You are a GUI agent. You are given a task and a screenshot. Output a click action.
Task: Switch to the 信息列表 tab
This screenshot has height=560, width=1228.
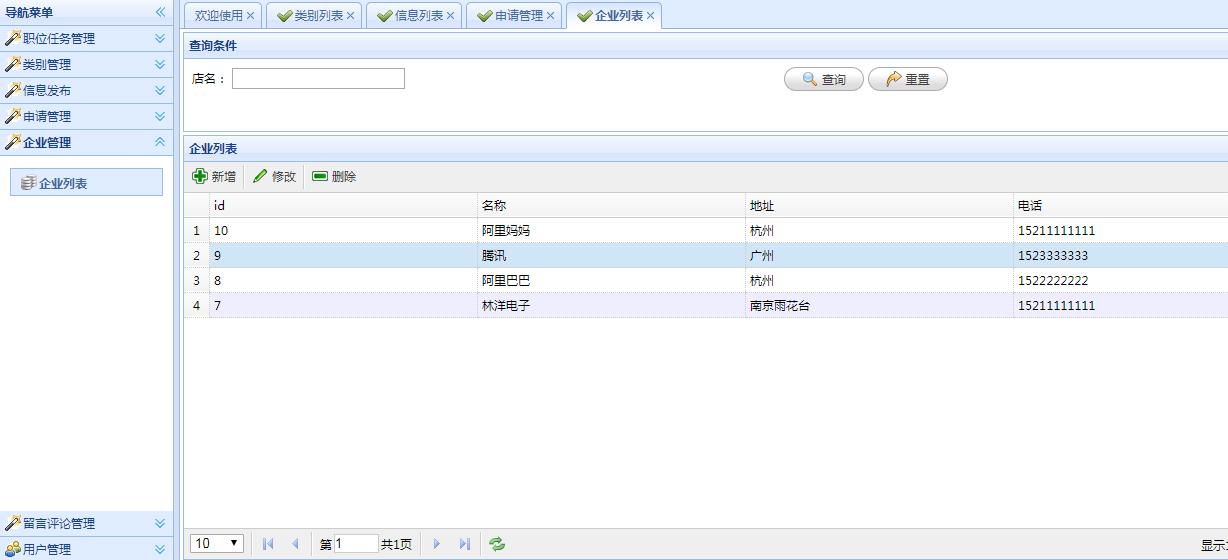coord(419,15)
